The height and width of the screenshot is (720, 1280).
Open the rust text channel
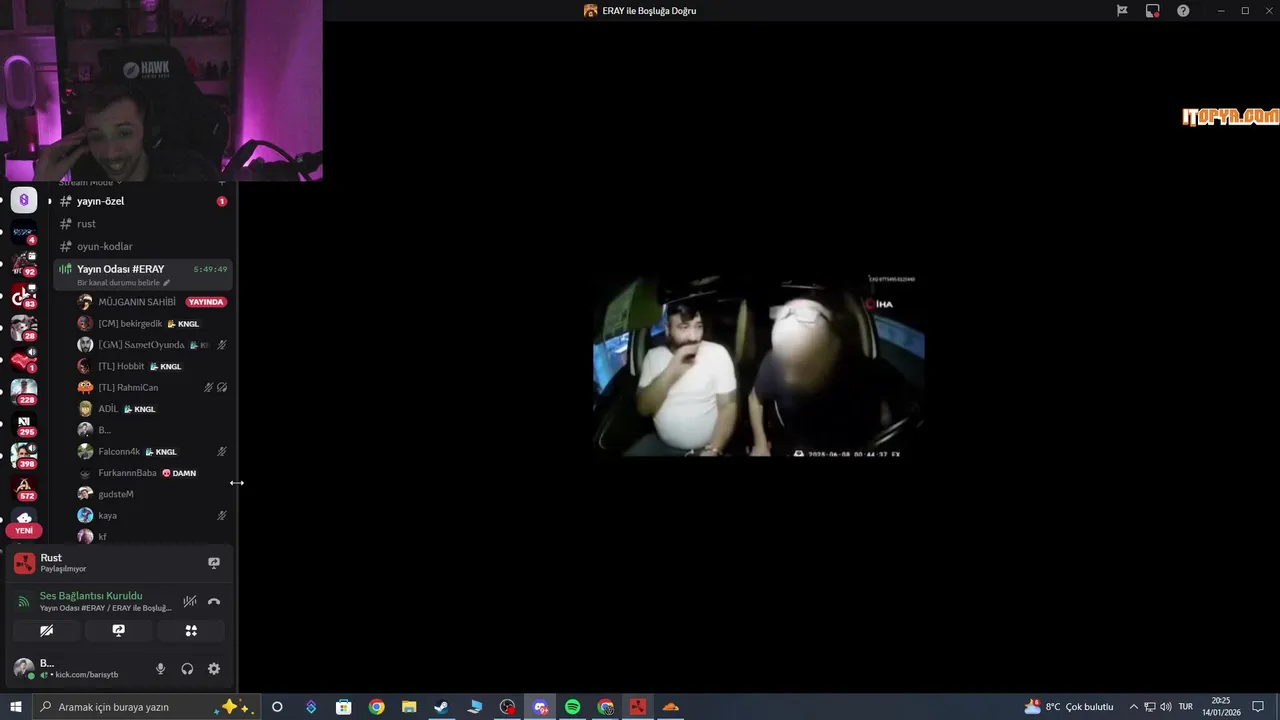[x=142, y=224]
